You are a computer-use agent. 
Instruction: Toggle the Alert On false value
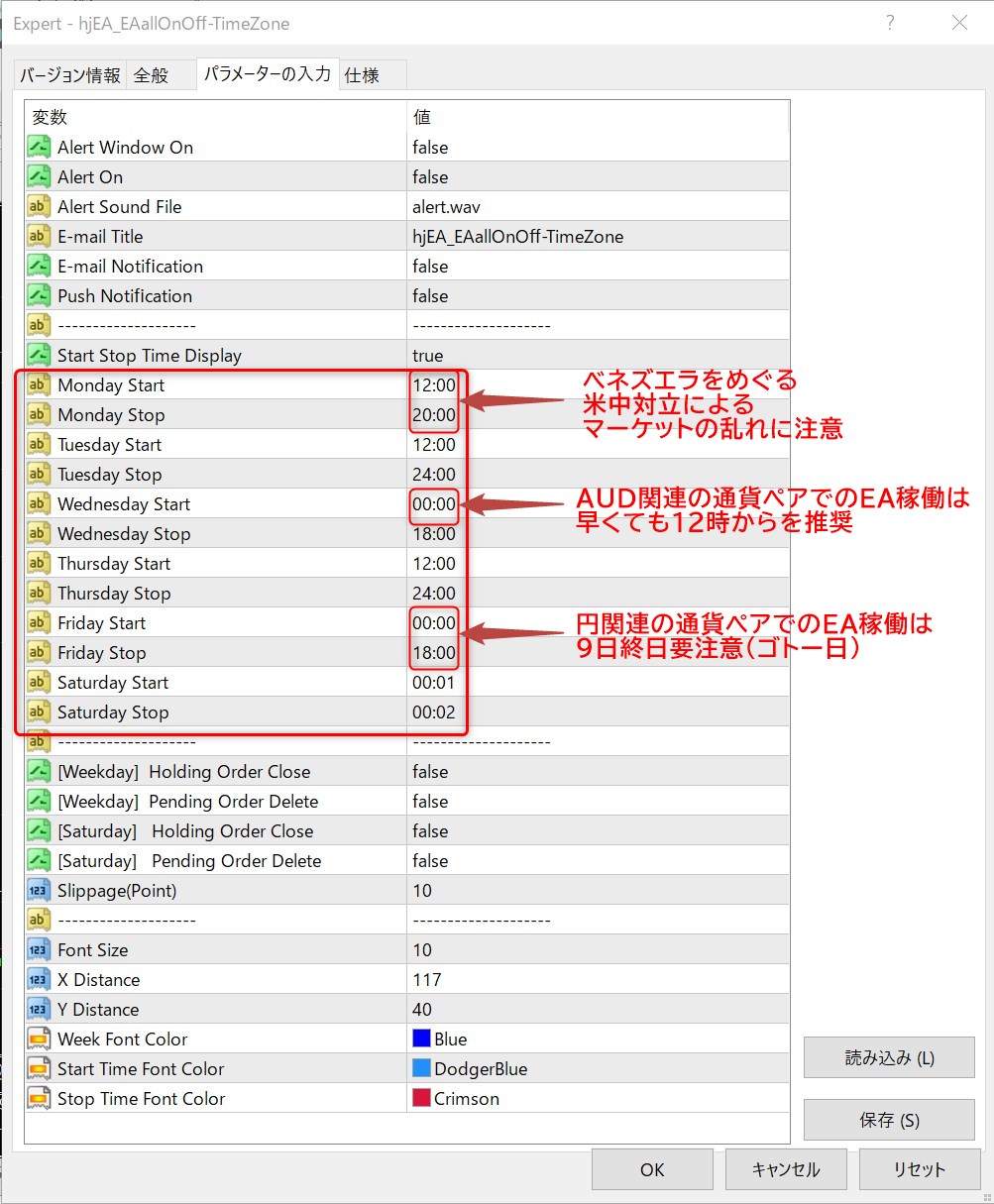(x=430, y=177)
